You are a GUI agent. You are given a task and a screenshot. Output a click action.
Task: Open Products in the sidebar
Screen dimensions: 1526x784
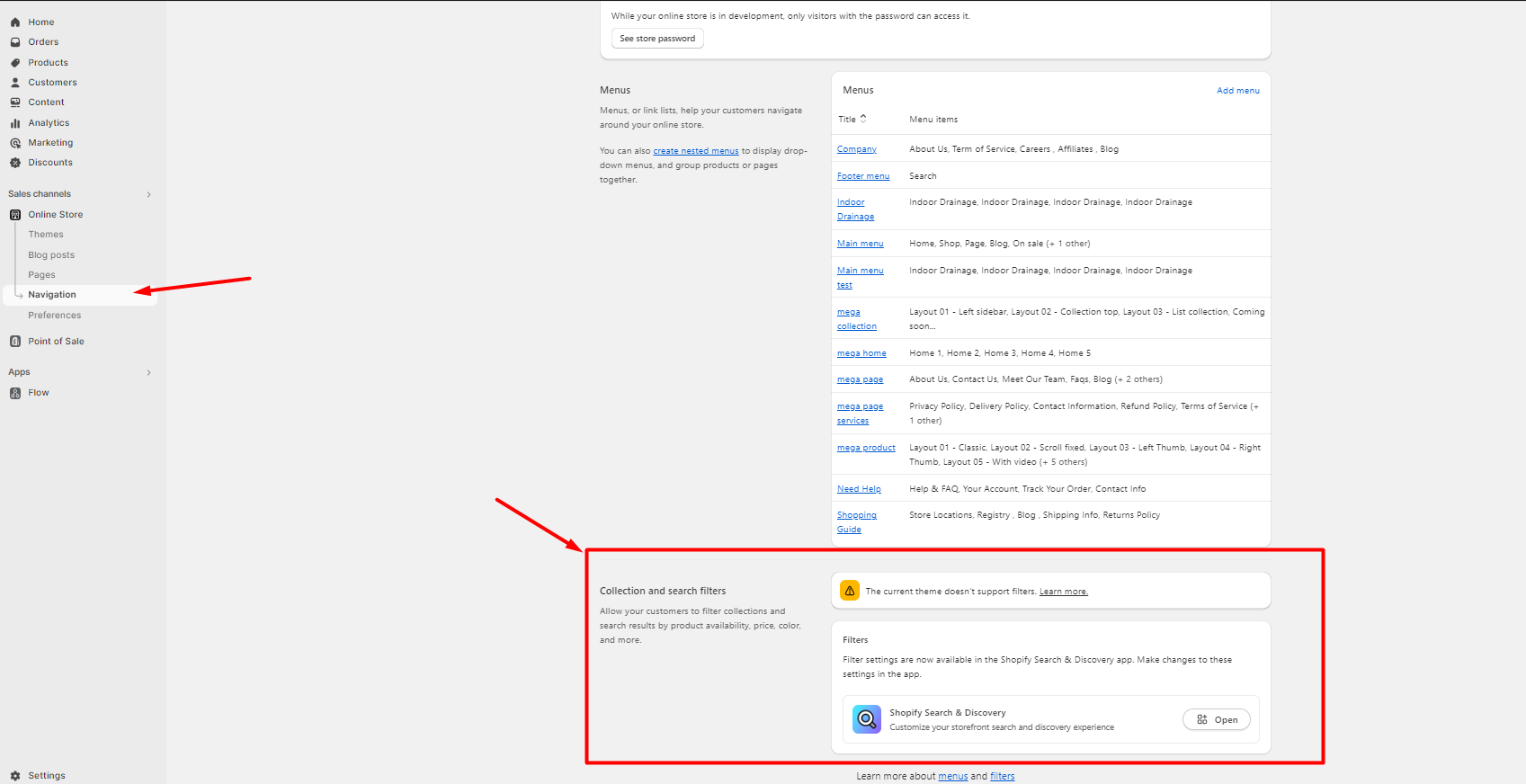click(x=48, y=63)
